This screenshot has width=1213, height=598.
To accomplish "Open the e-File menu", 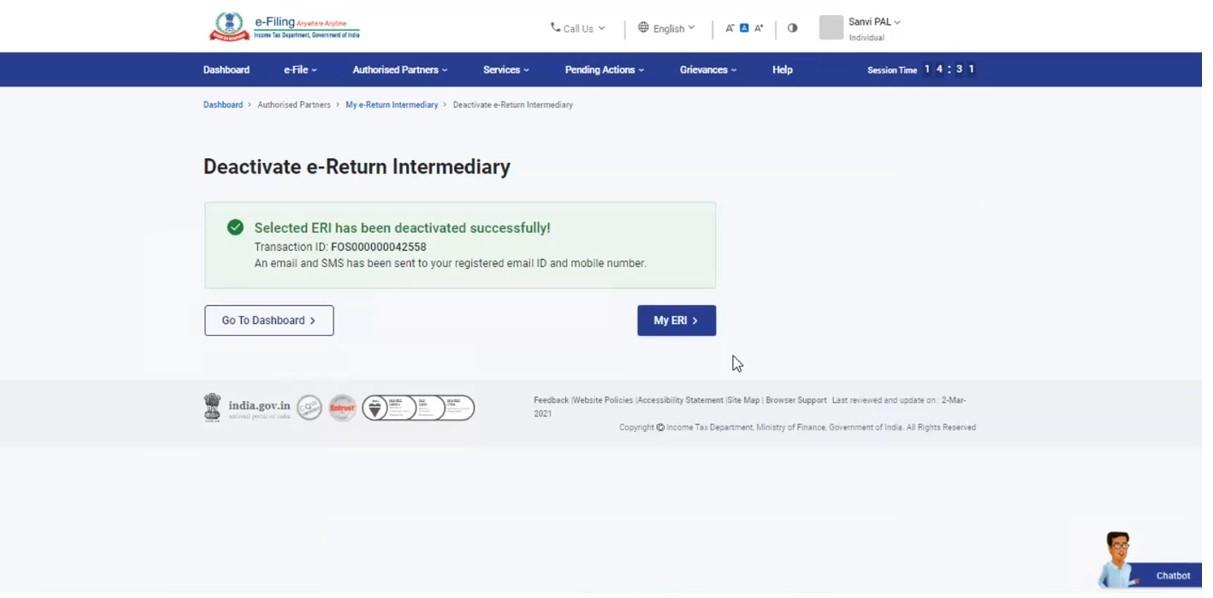I will click(301, 69).
